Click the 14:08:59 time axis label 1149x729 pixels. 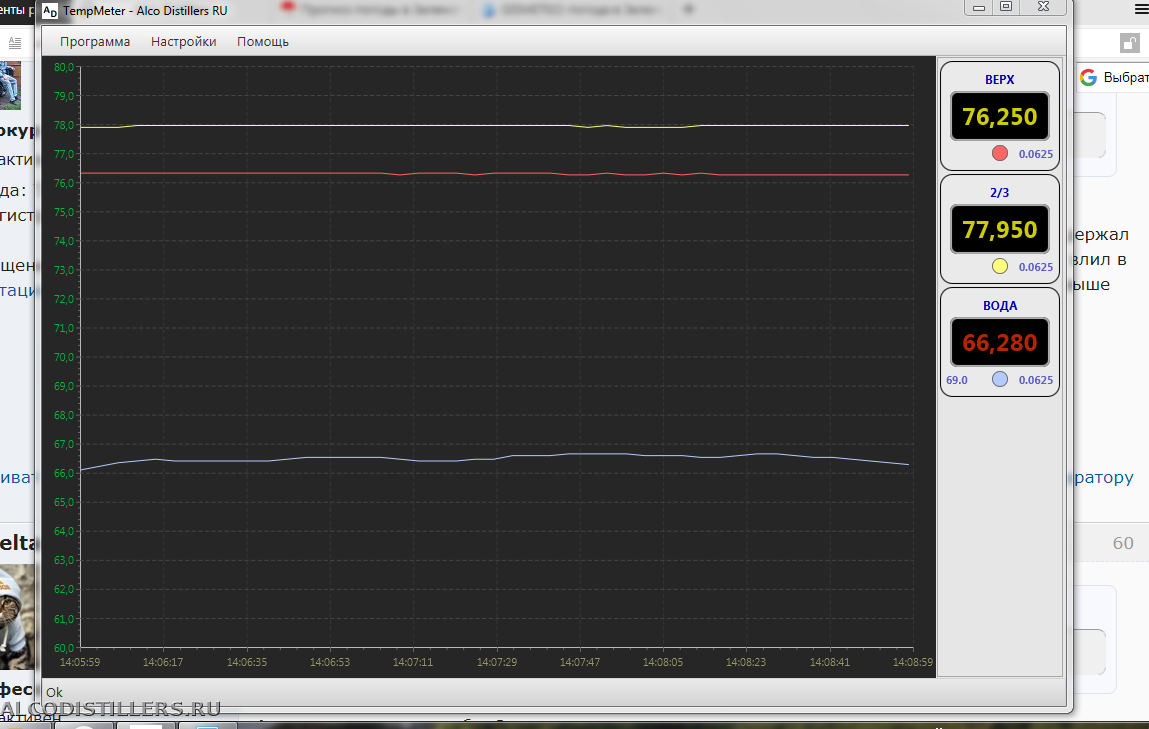click(x=913, y=662)
